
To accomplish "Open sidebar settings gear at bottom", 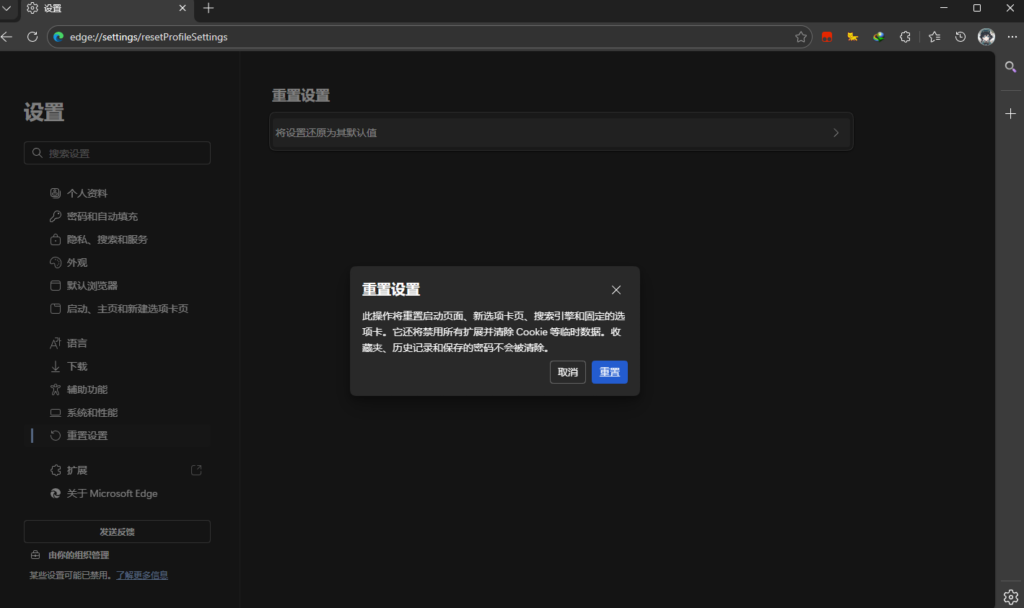I will coord(1010,597).
